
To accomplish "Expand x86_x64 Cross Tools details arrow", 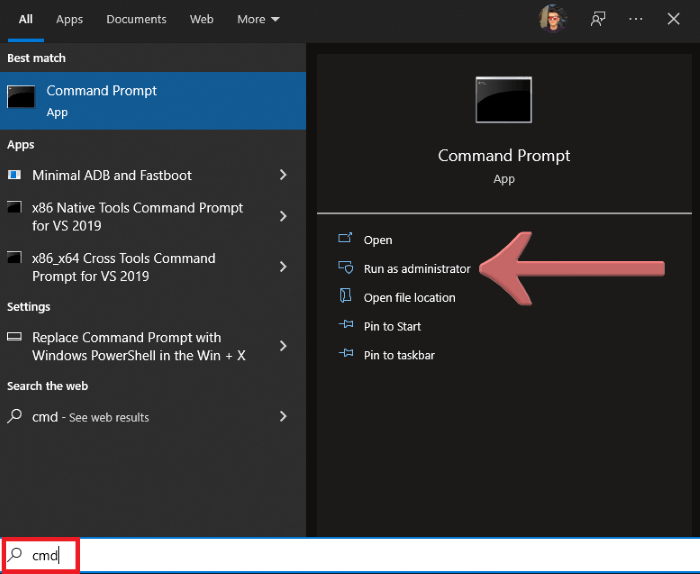I will [x=283, y=267].
